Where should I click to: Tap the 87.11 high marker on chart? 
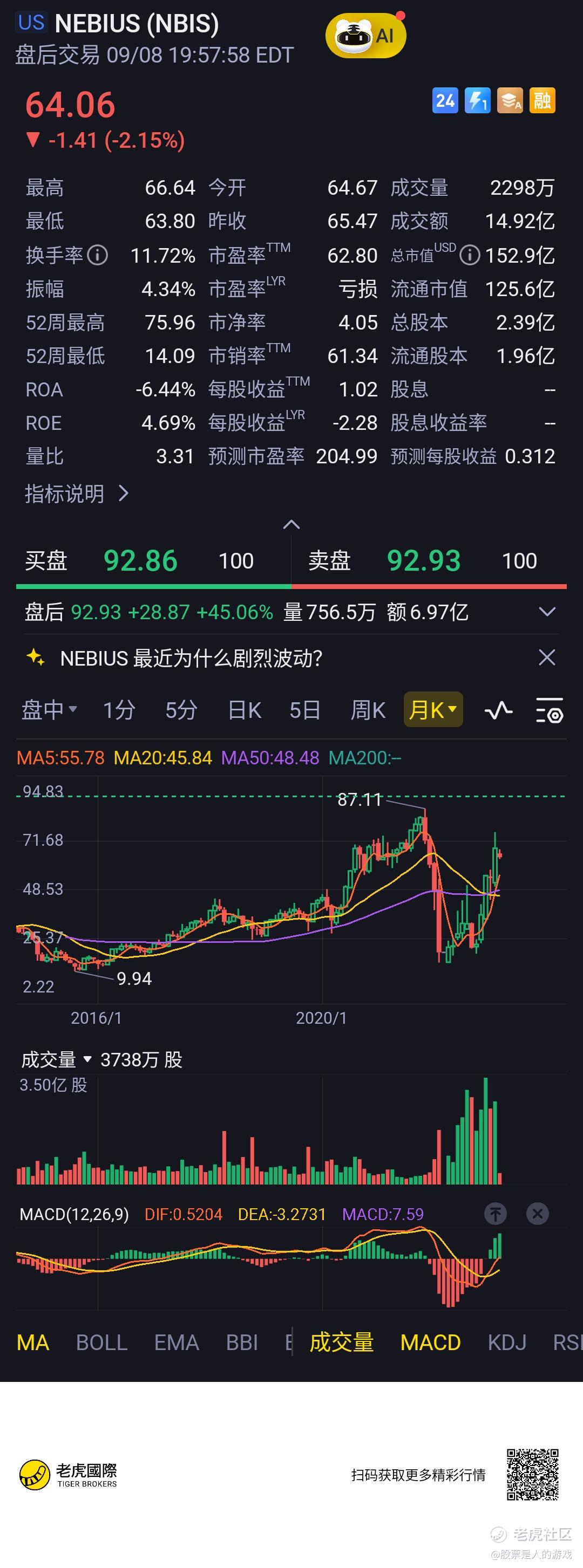[360, 800]
